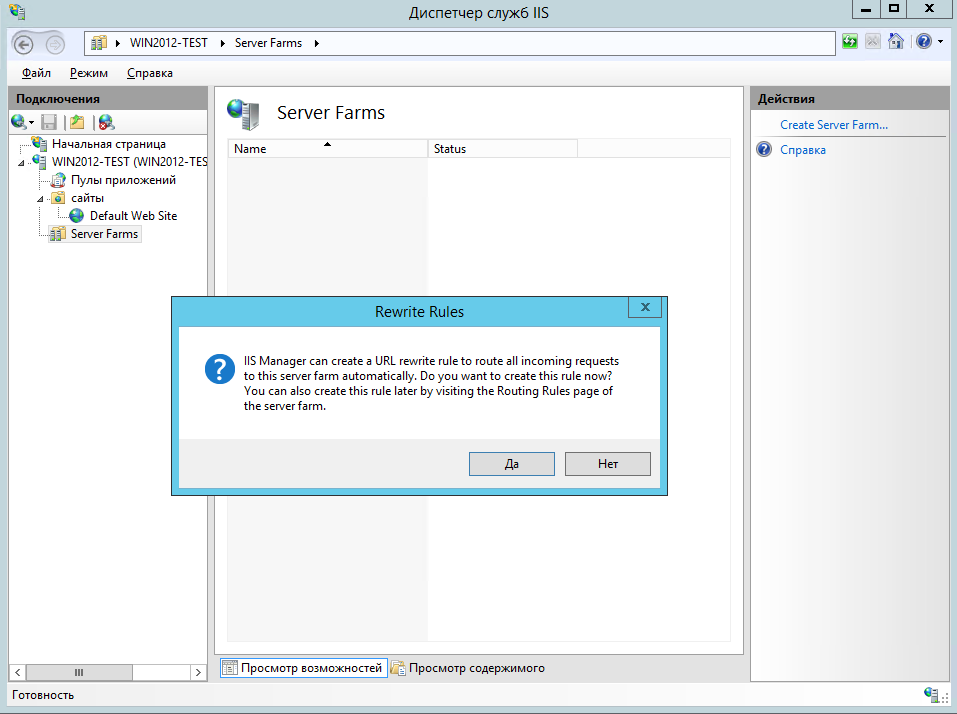Click the Home icon in address toolbar
This screenshot has width=957, height=714.
tap(896, 42)
